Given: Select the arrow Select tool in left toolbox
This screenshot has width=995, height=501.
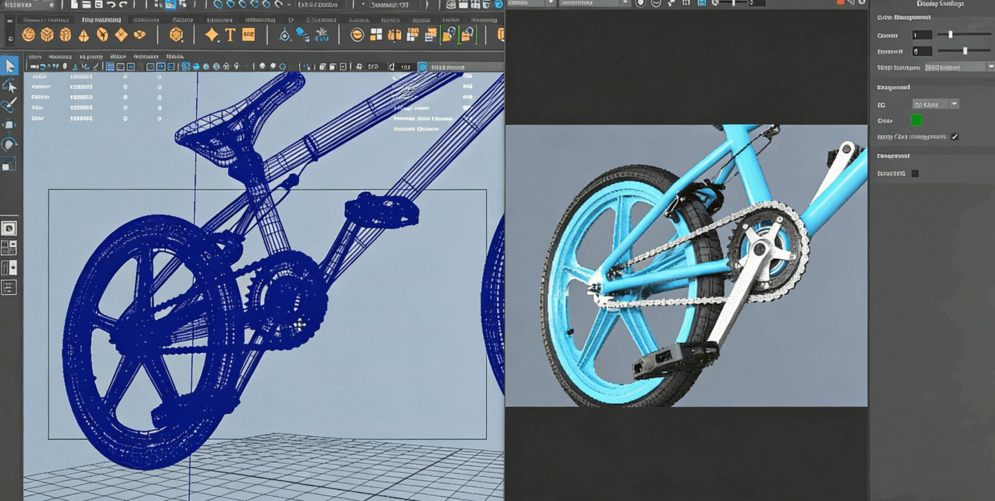Looking at the screenshot, I should click(x=10, y=66).
